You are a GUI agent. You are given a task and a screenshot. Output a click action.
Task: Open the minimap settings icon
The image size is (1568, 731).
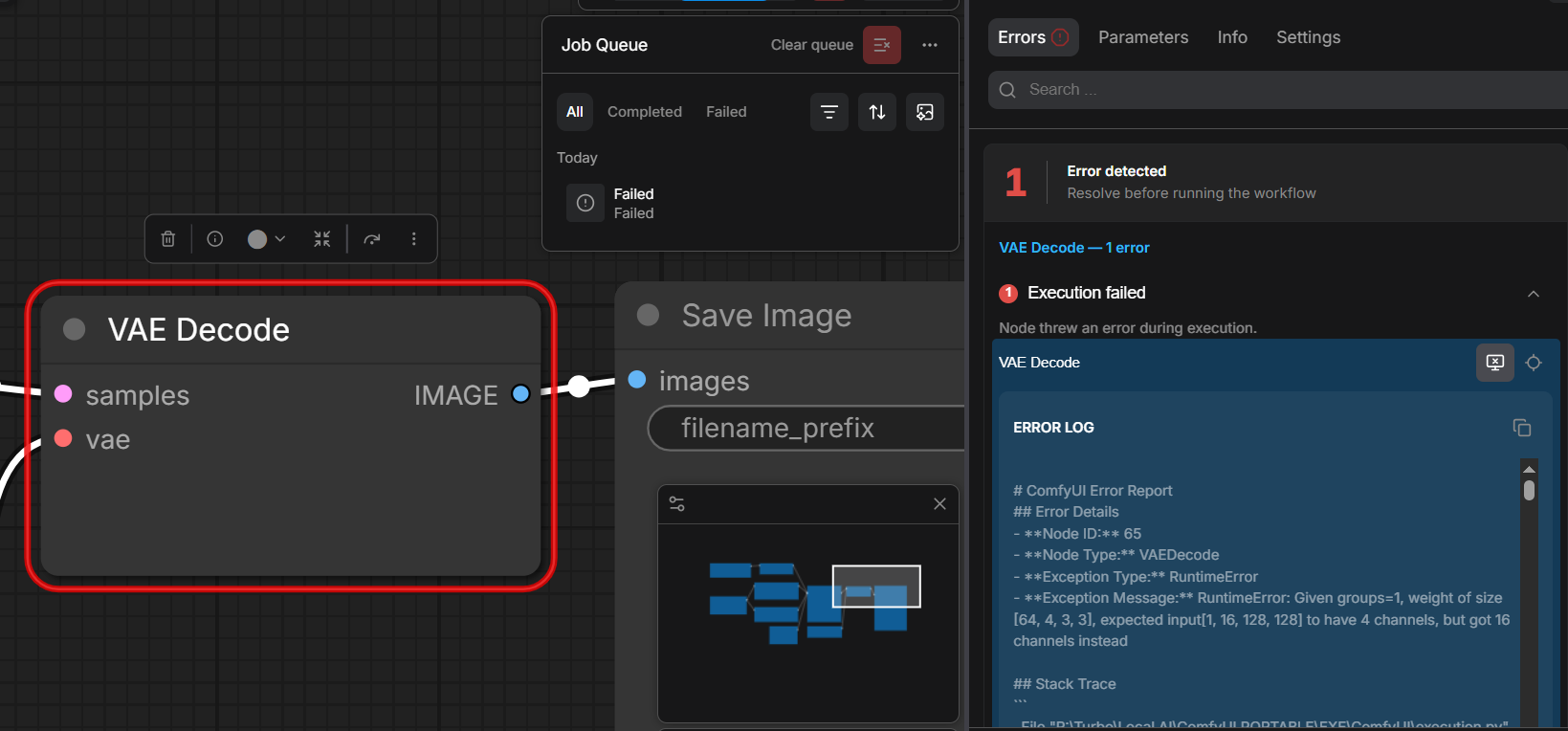pyautogui.click(x=676, y=504)
